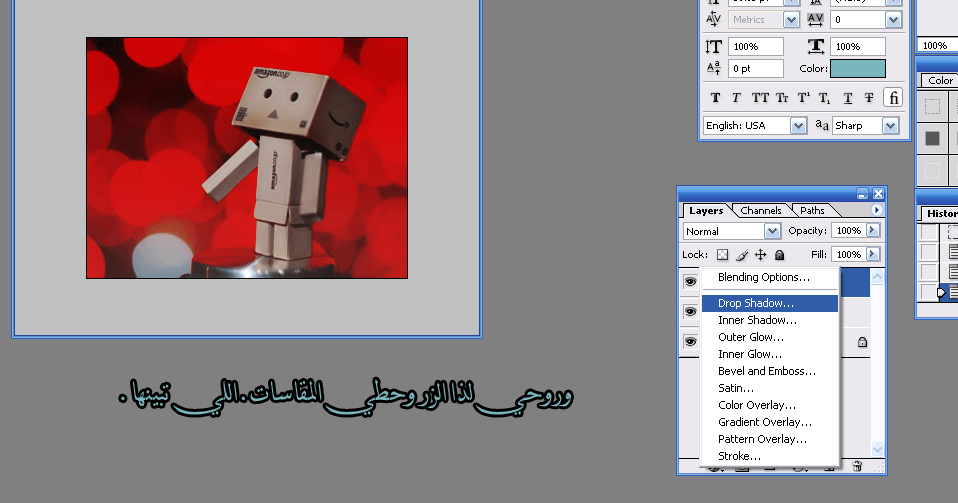Toggle Underline text style
Screen dimensions: 958x503
(x=848, y=98)
